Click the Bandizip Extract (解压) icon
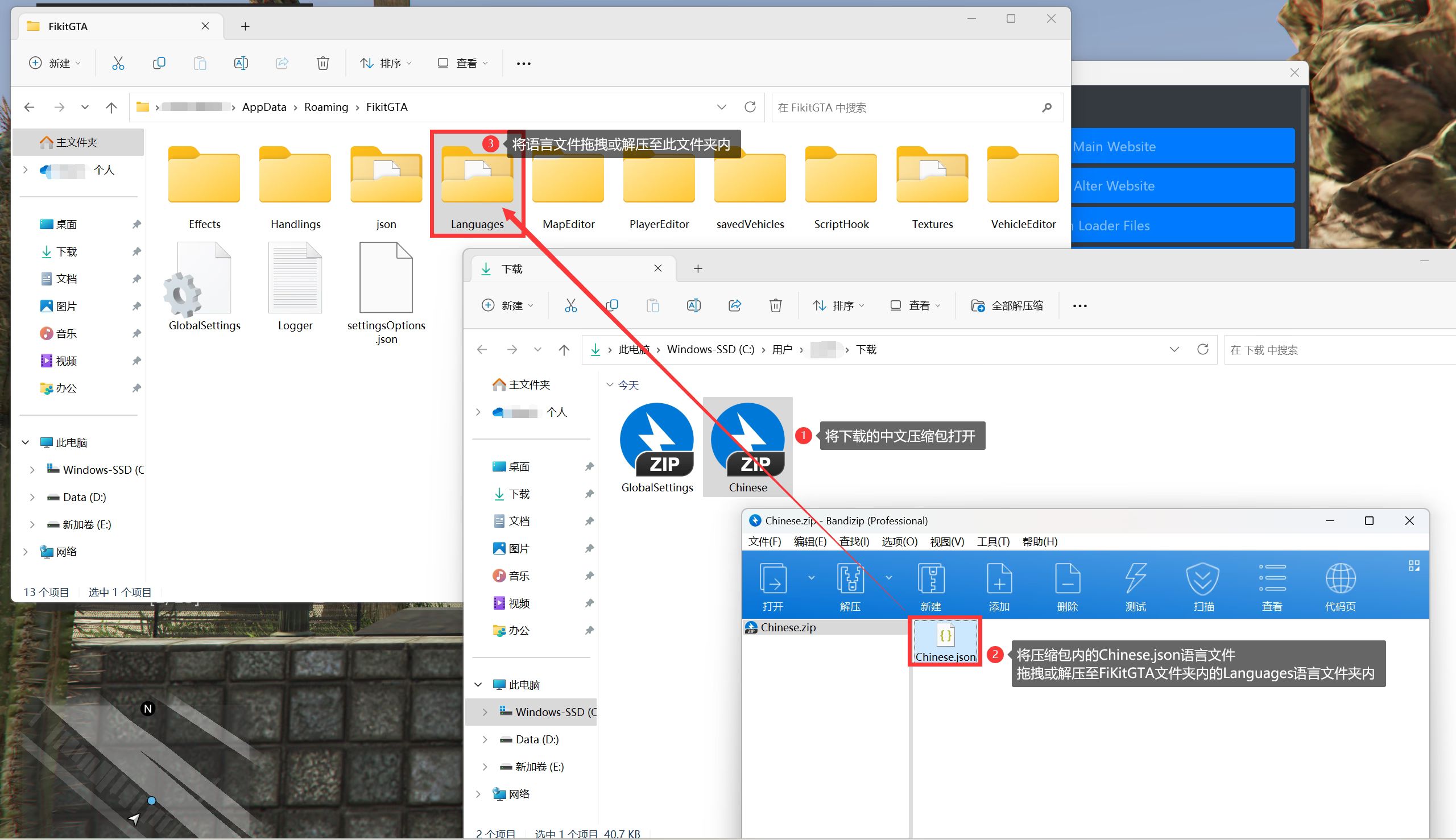1456x840 pixels. tap(850, 578)
